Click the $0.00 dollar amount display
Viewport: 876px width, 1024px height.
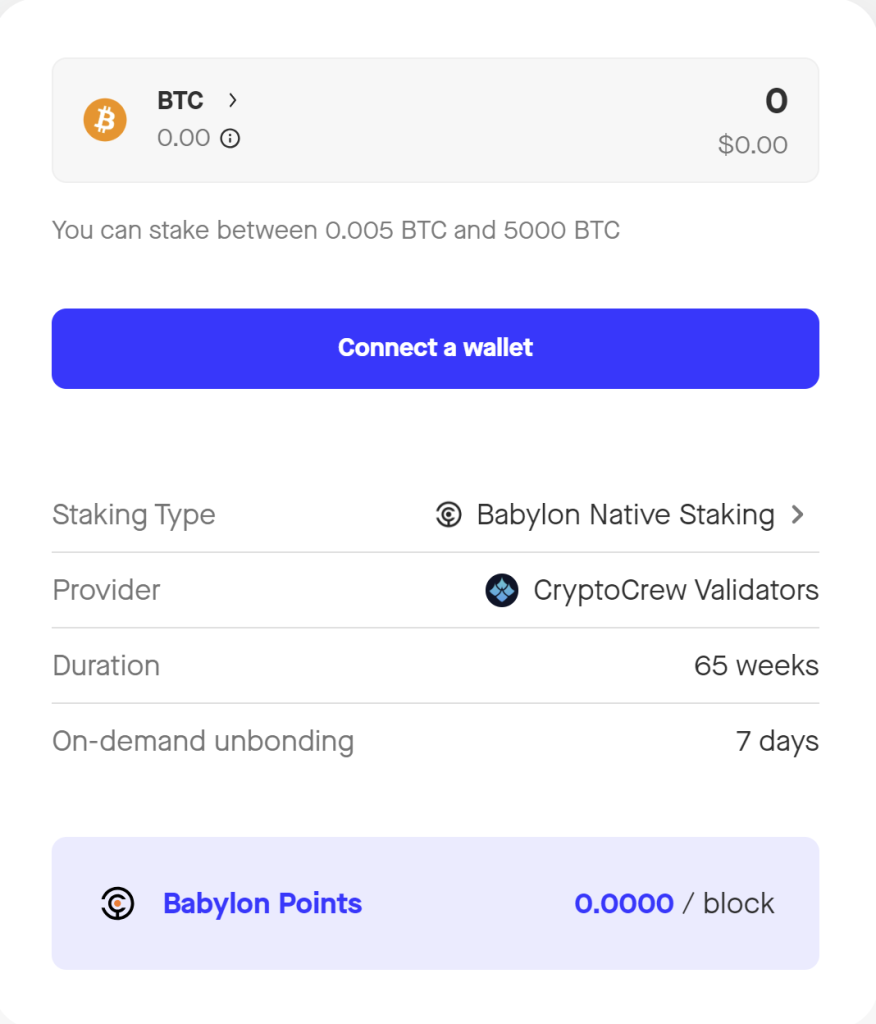(753, 144)
